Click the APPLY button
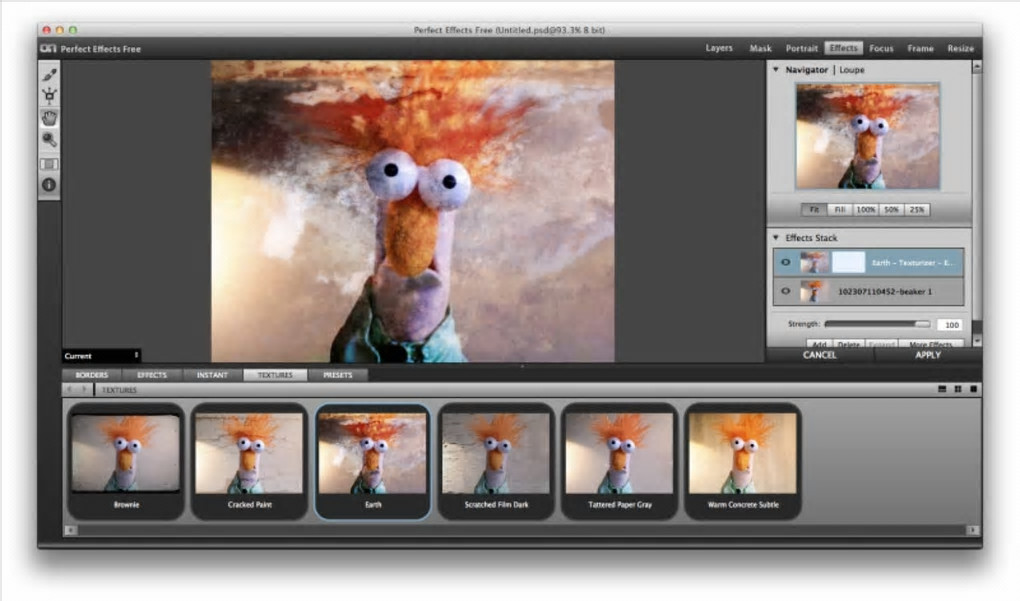Screen dimensions: 1020x601 click(x=928, y=355)
